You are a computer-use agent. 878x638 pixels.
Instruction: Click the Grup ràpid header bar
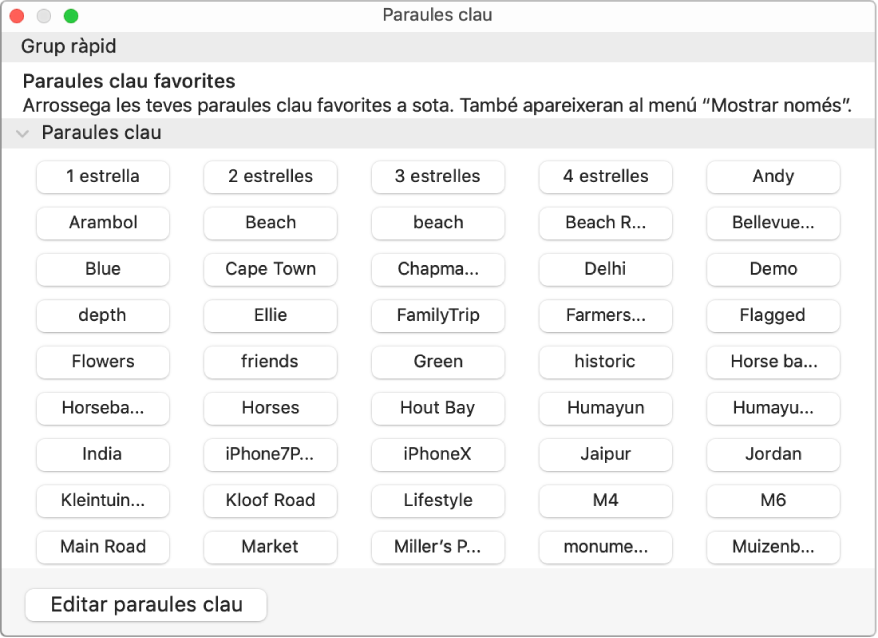tap(438, 47)
